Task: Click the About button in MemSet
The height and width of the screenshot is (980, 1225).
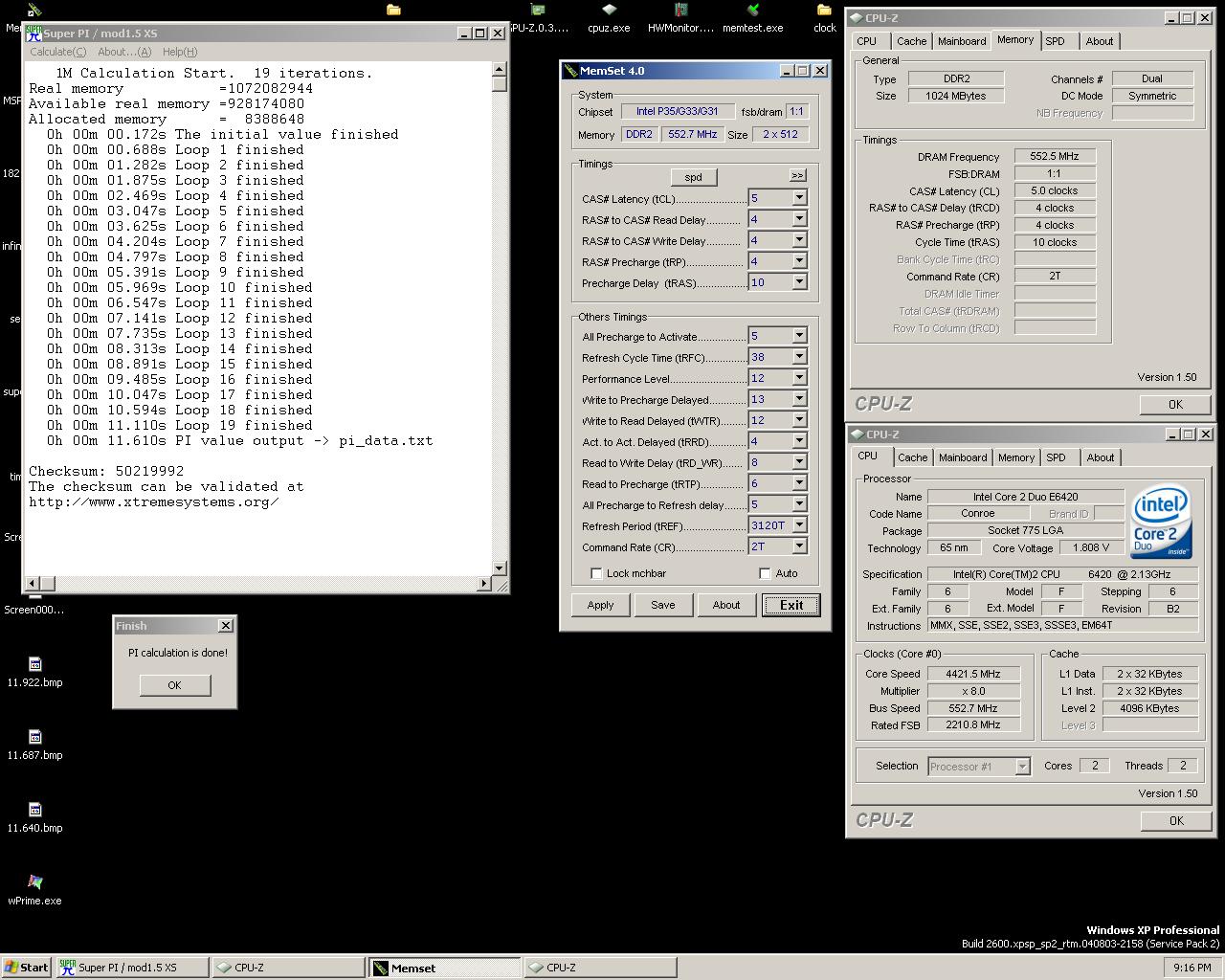Action: tap(726, 605)
